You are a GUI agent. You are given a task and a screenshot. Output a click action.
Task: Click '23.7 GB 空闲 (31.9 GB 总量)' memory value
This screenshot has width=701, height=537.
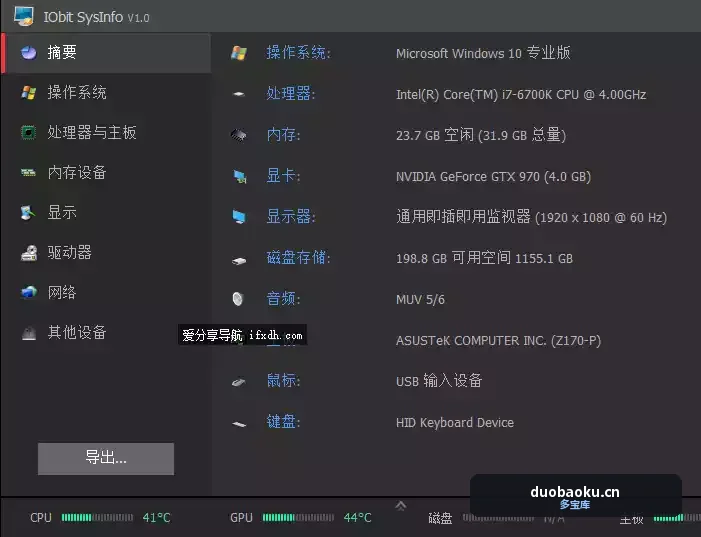[x=481, y=135]
